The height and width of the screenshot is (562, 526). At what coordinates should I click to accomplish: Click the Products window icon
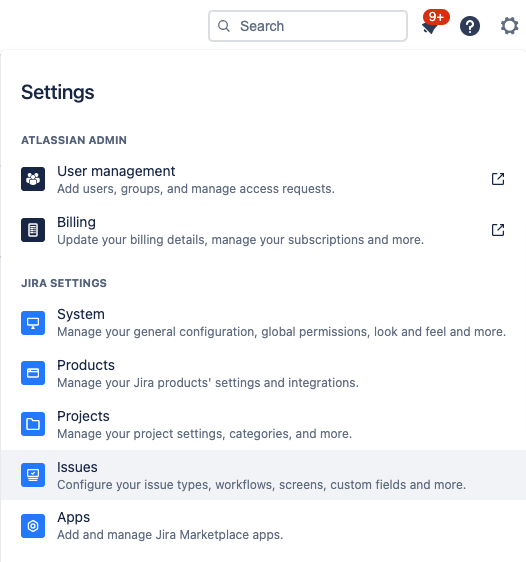tap(33, 373)
